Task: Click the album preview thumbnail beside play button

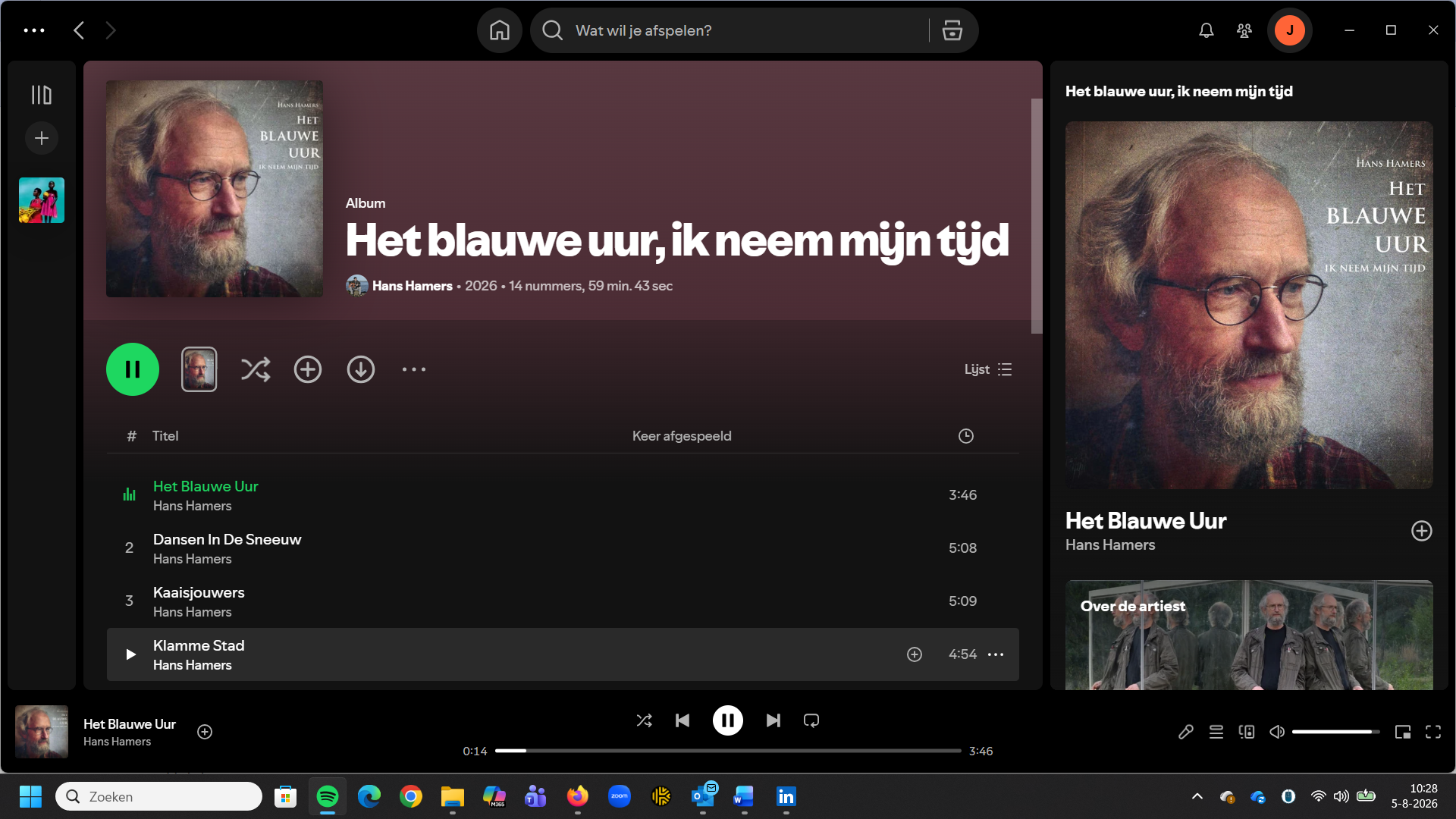Action: 199,369
